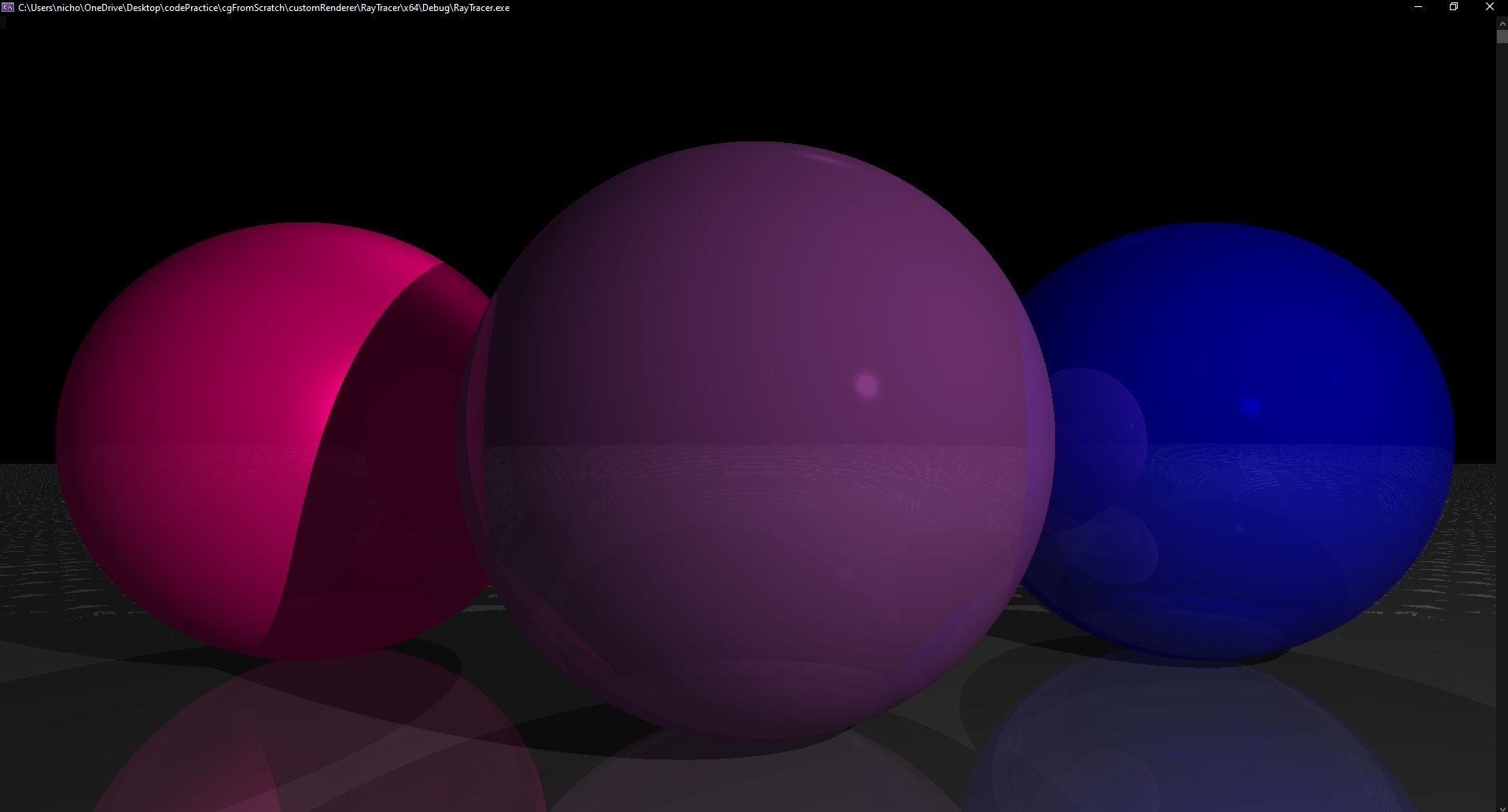Click the chevron arrow at top of scrollbar
Image resolution: width=1508 pixels, height=812 pixels.
tap(1502, 24)
